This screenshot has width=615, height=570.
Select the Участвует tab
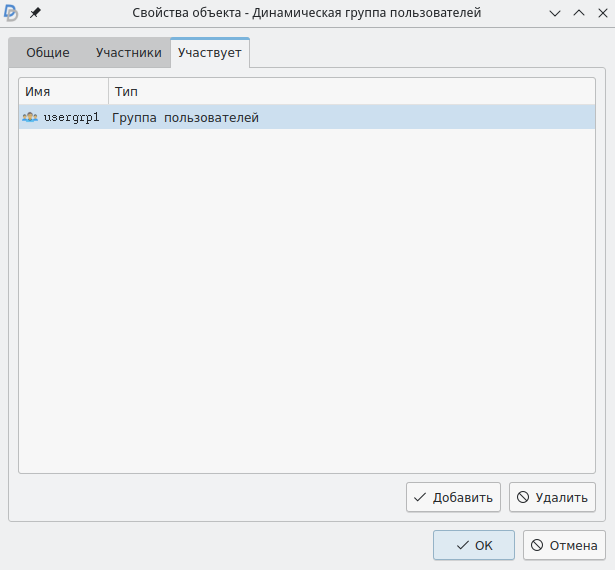click(209, 52)
